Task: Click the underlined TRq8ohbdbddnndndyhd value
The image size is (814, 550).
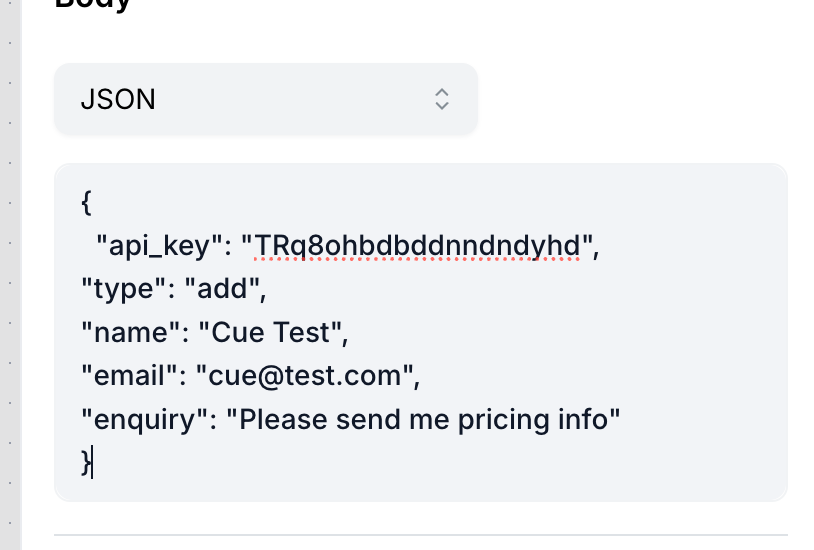Action: (x=417, y=246)
